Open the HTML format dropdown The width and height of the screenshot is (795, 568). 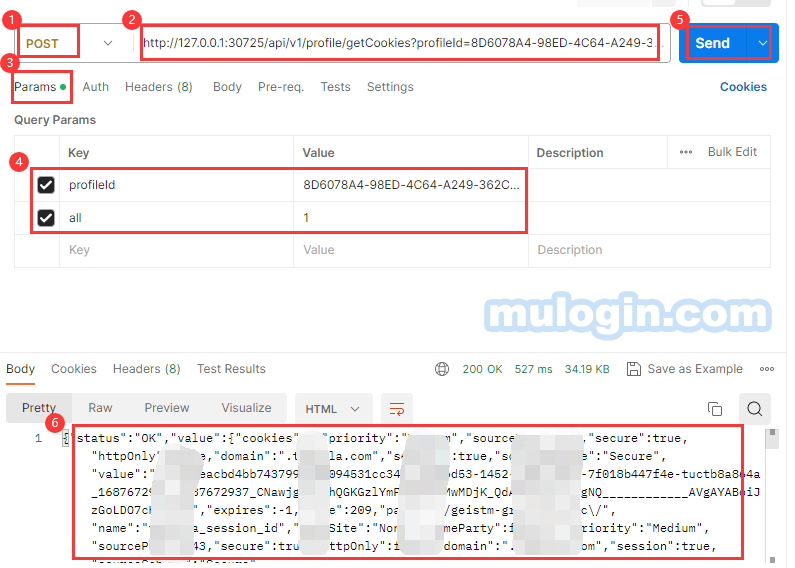(x=333, y=409)
